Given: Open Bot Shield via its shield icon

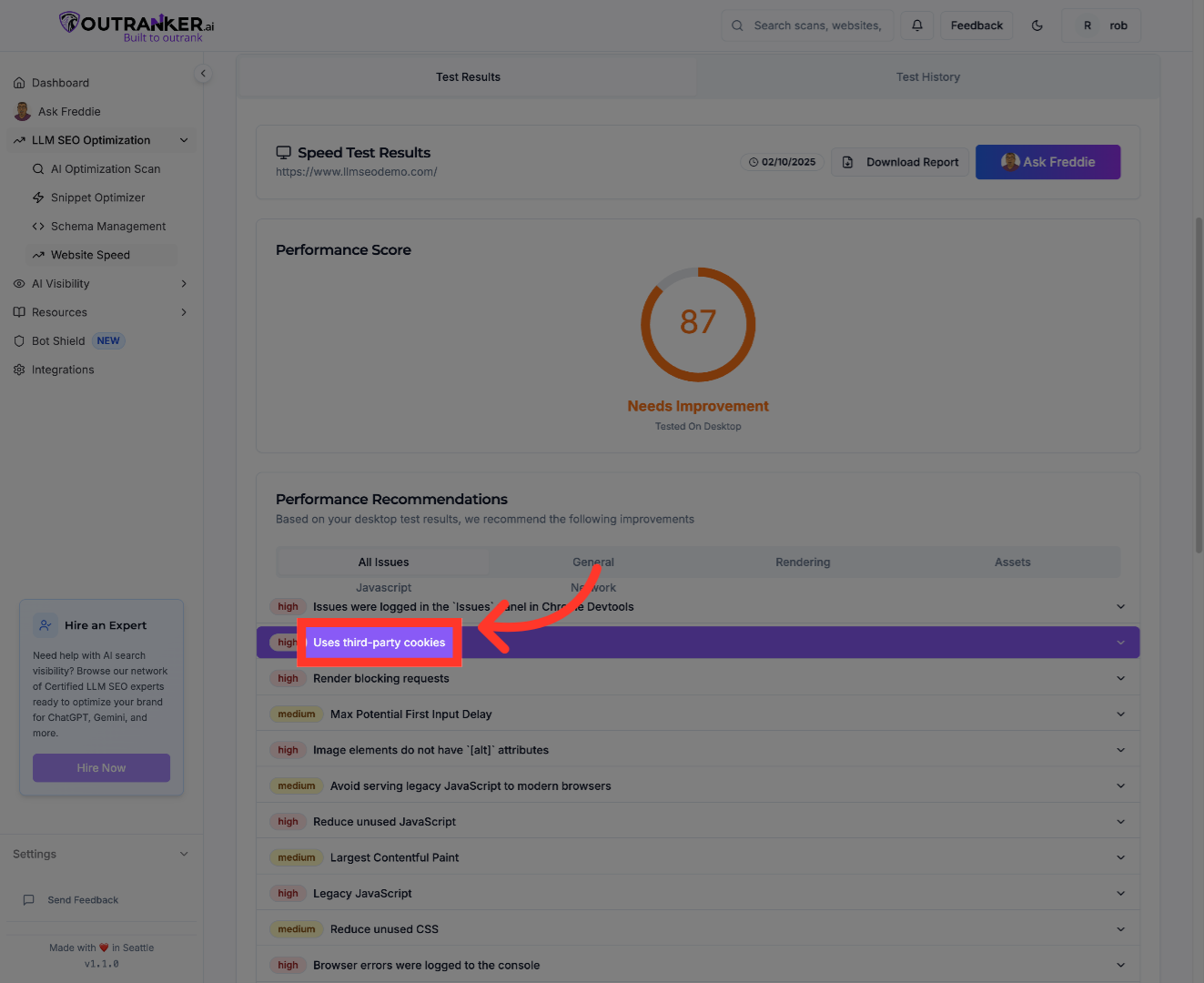Looking at the screenshot, I should tap(19, 340).
